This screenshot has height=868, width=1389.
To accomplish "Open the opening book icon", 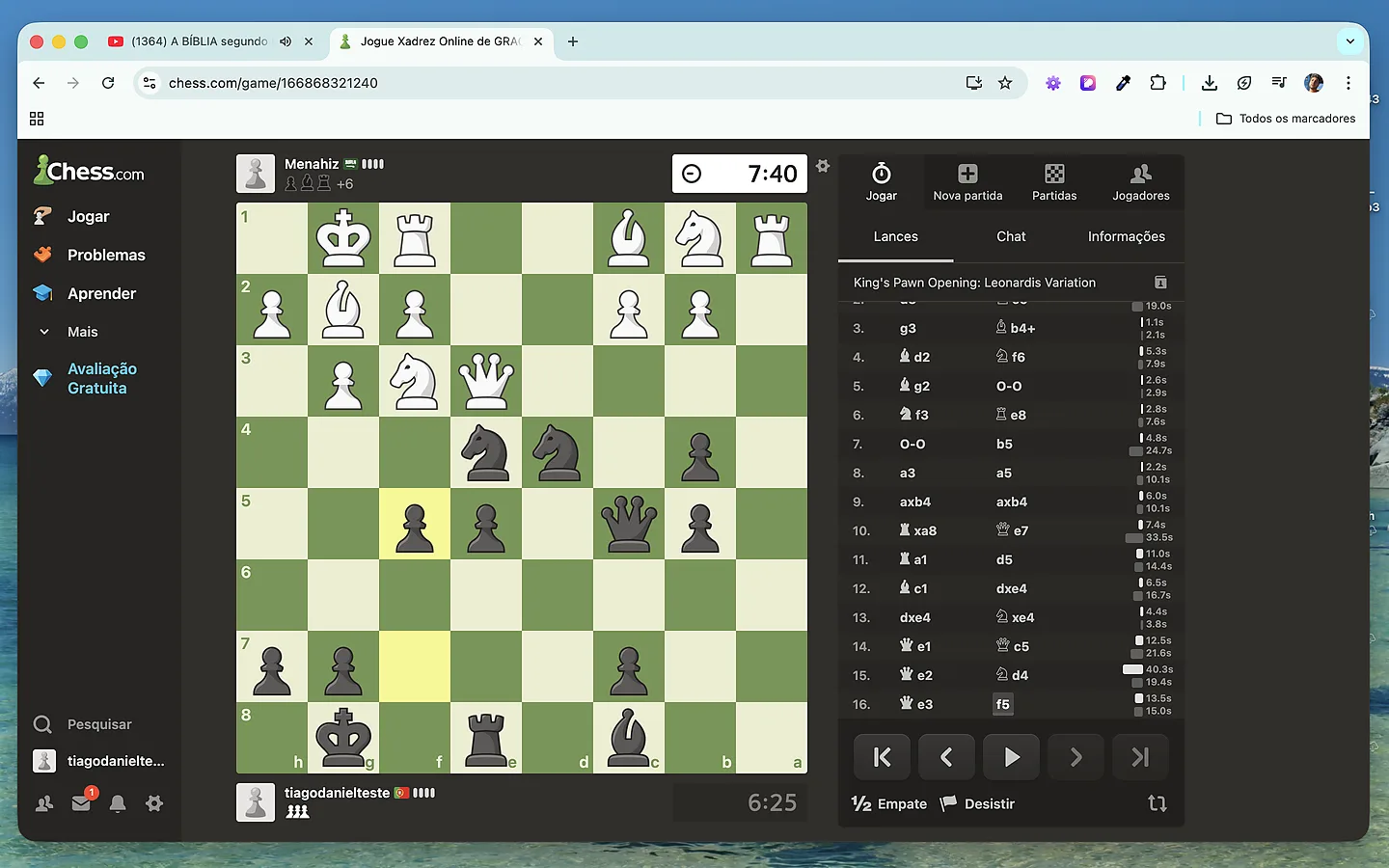I will point(1160,283).
